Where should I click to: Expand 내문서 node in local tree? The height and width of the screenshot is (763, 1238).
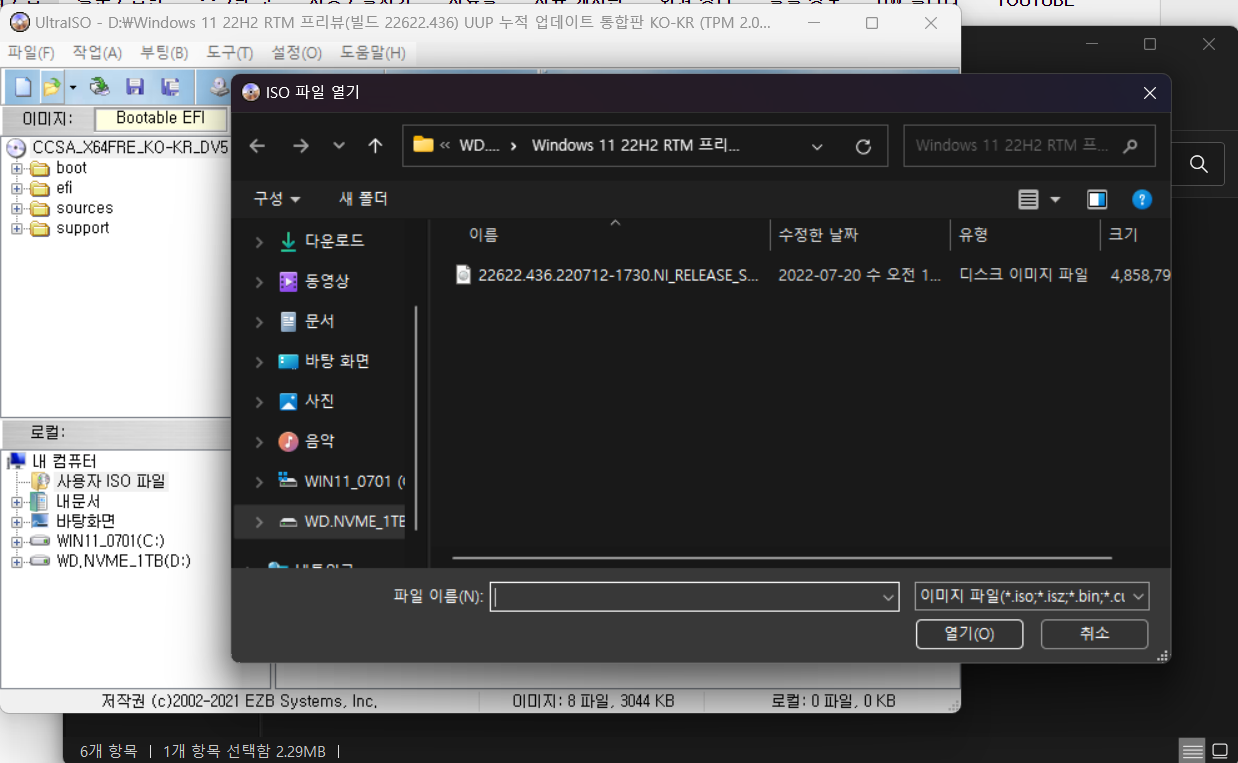pos(17,501)
